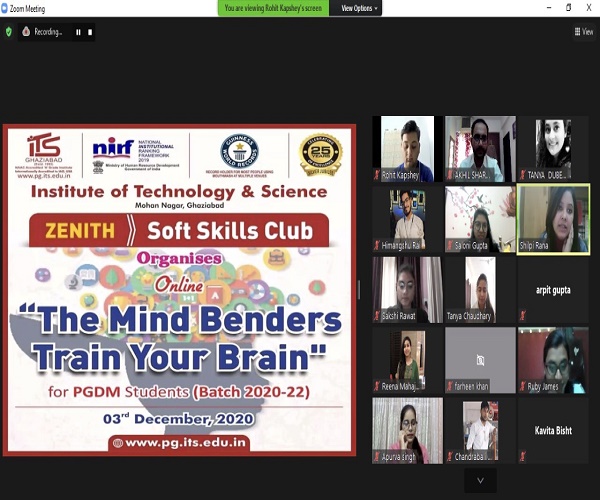Click the Zoom Meeting app icon
Screen dimensions: 600x500
[x=4, y=8]
